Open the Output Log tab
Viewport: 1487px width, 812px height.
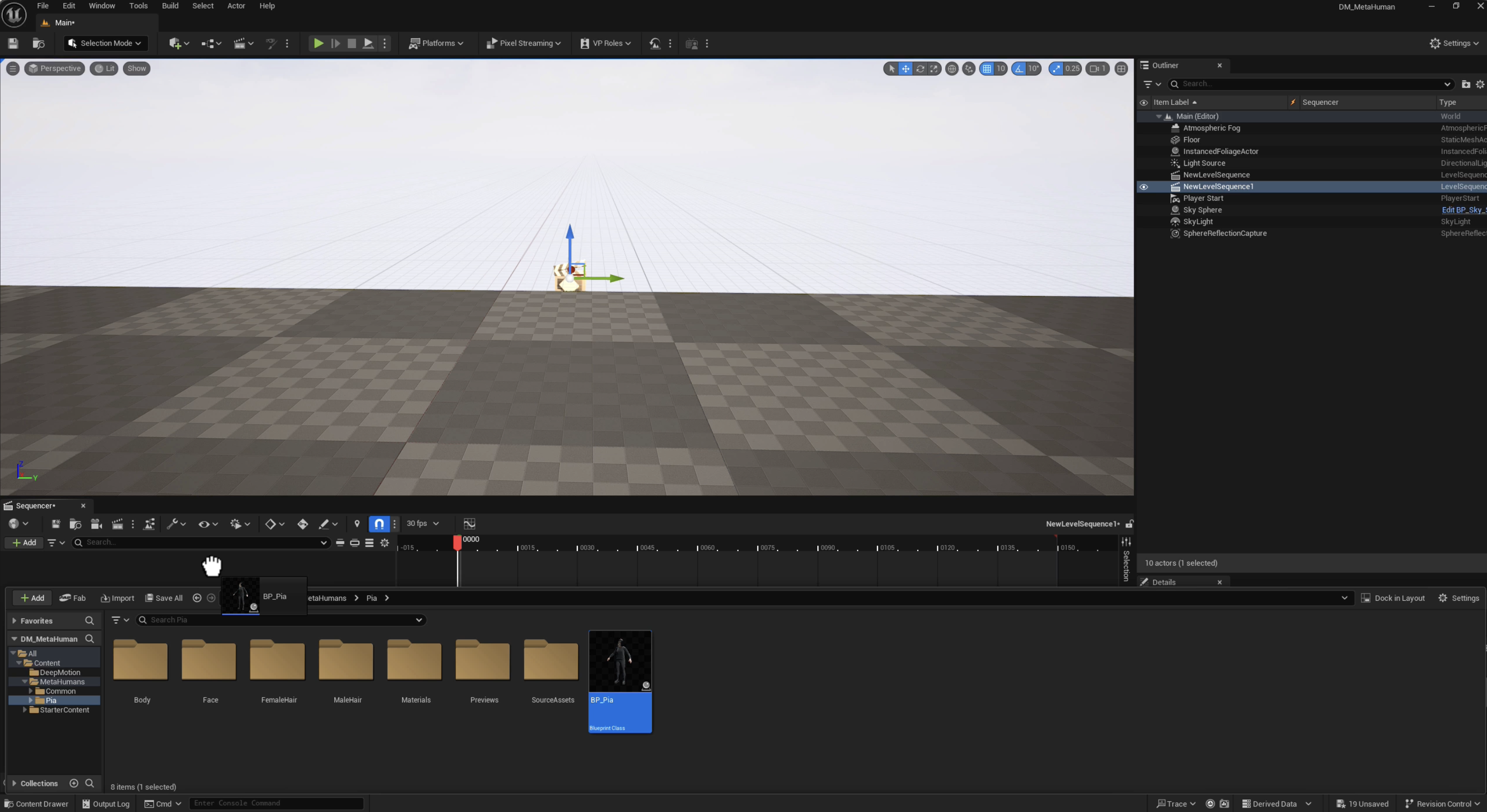pyautogui.click(x=105, y=803)
